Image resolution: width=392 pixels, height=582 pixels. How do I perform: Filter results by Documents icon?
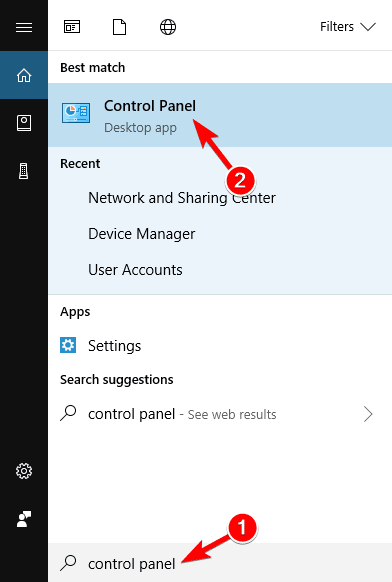click(x=120, y=27)
